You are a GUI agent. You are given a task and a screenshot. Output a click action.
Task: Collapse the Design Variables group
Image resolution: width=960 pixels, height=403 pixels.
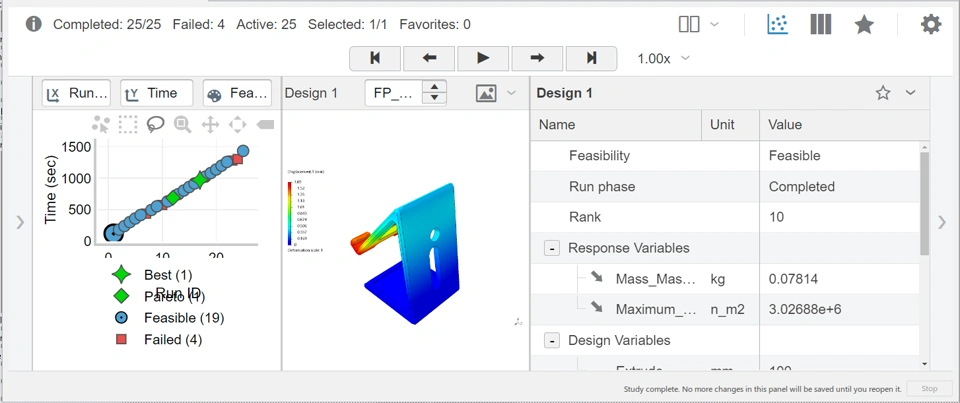pyautogui.click(x=551, y=340)
